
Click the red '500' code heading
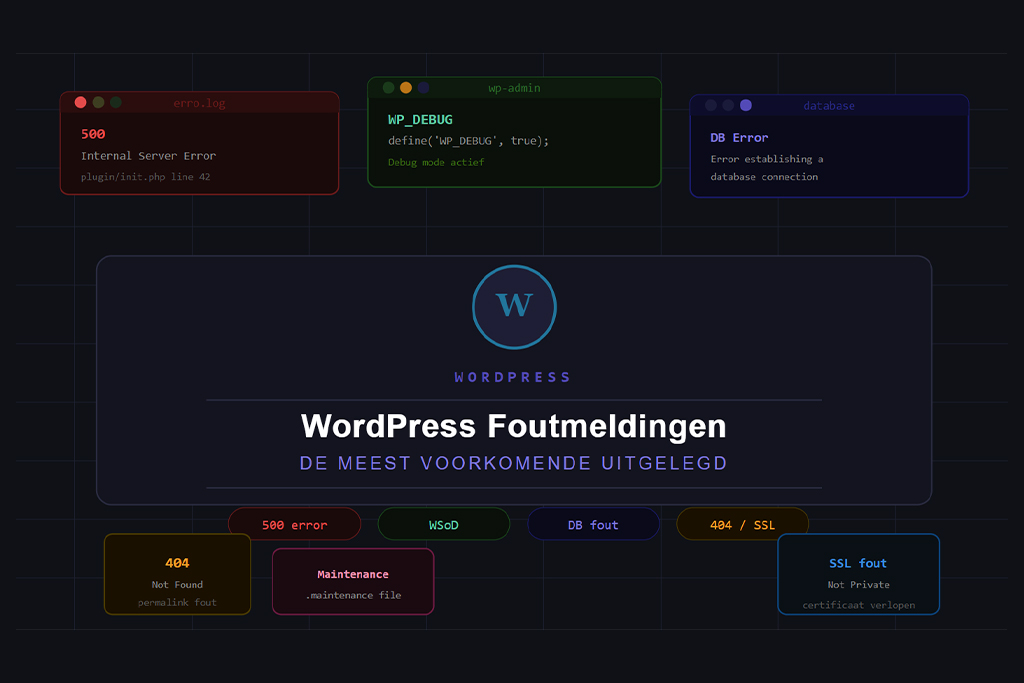(93, 134)
